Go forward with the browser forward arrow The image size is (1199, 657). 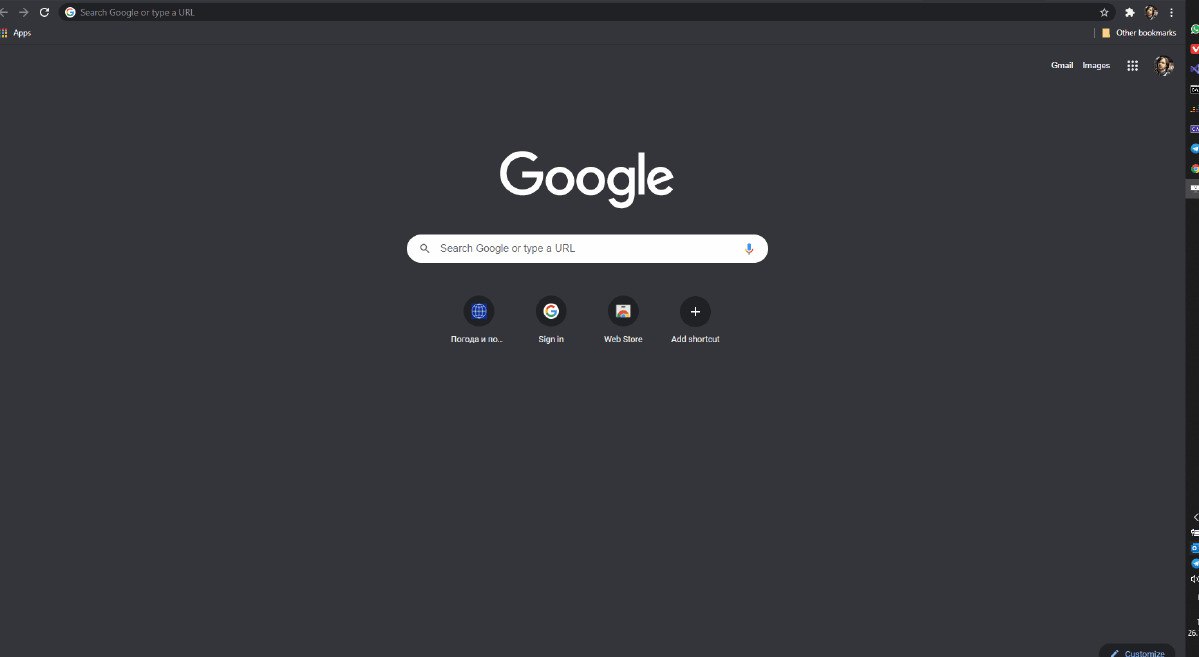(24, 12)
